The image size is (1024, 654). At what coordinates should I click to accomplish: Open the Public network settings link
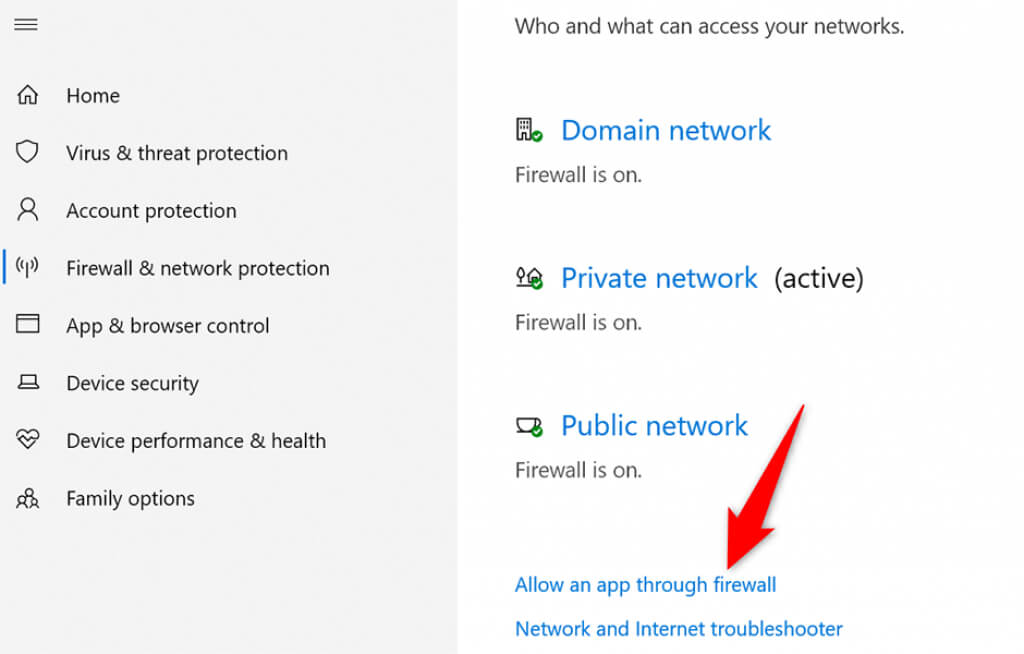[654, 426]
